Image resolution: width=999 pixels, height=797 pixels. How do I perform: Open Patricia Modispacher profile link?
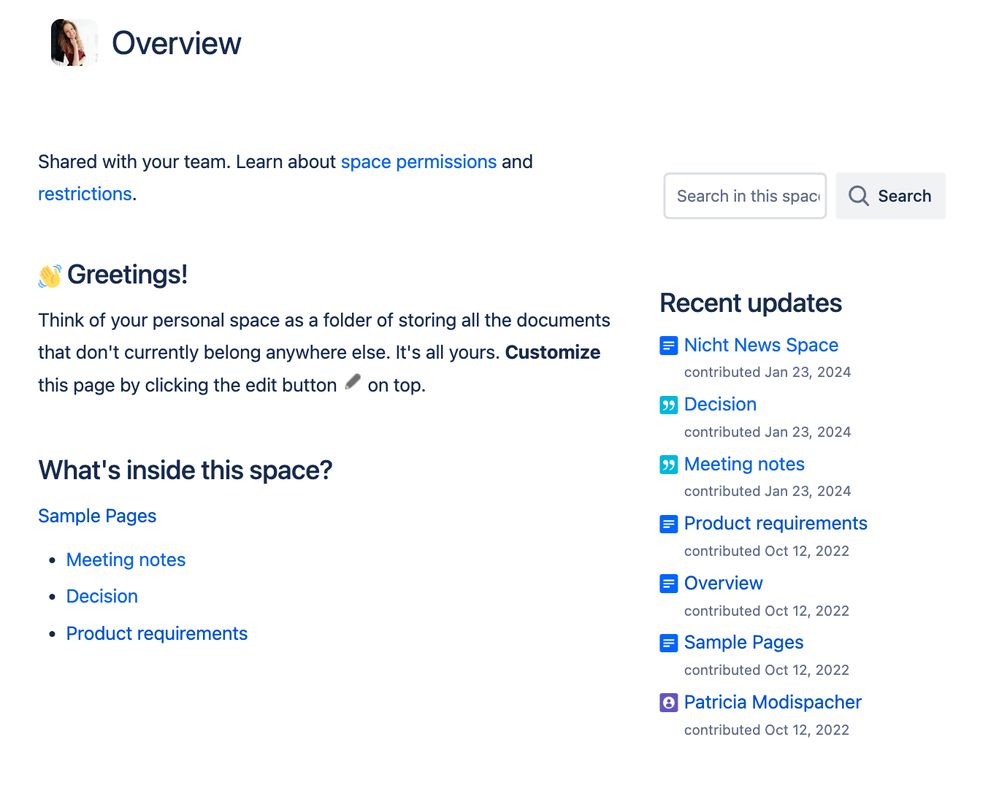(x=772, y=702)
